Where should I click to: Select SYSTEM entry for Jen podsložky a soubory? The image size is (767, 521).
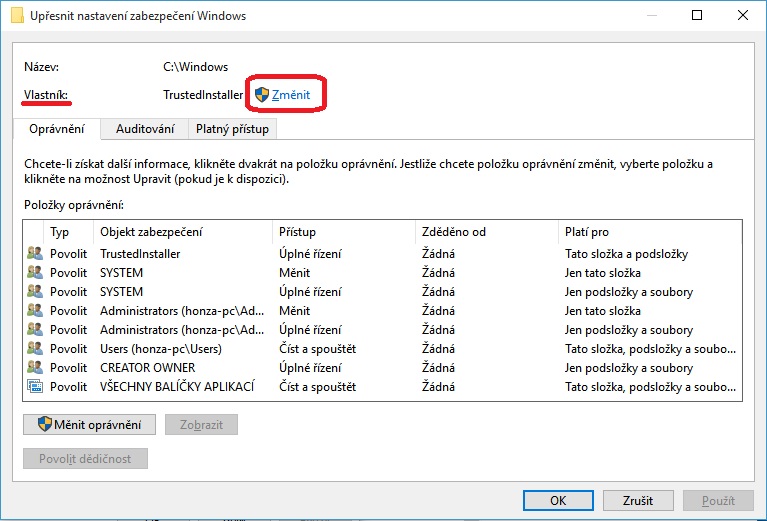click(383, 292)
